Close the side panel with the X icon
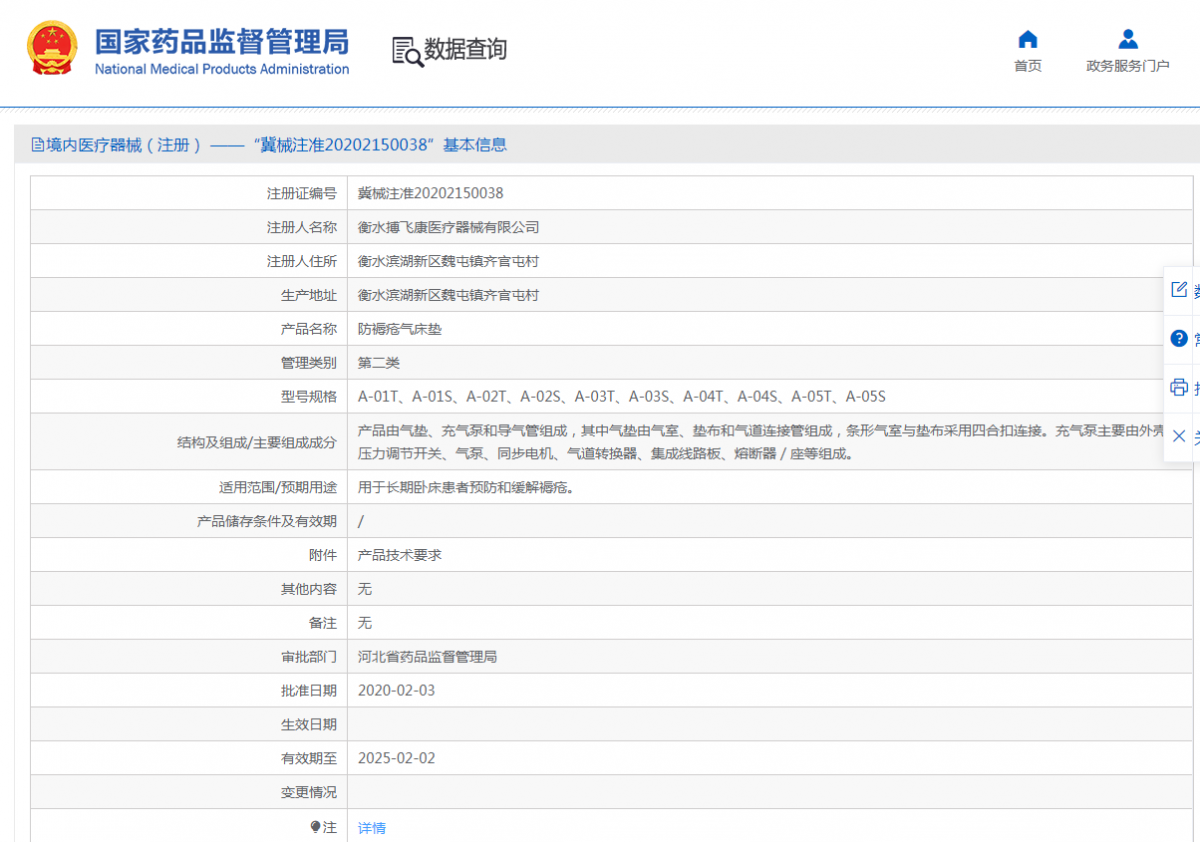This screenshot has height=842, width=1200. [x=1179, y=435]
